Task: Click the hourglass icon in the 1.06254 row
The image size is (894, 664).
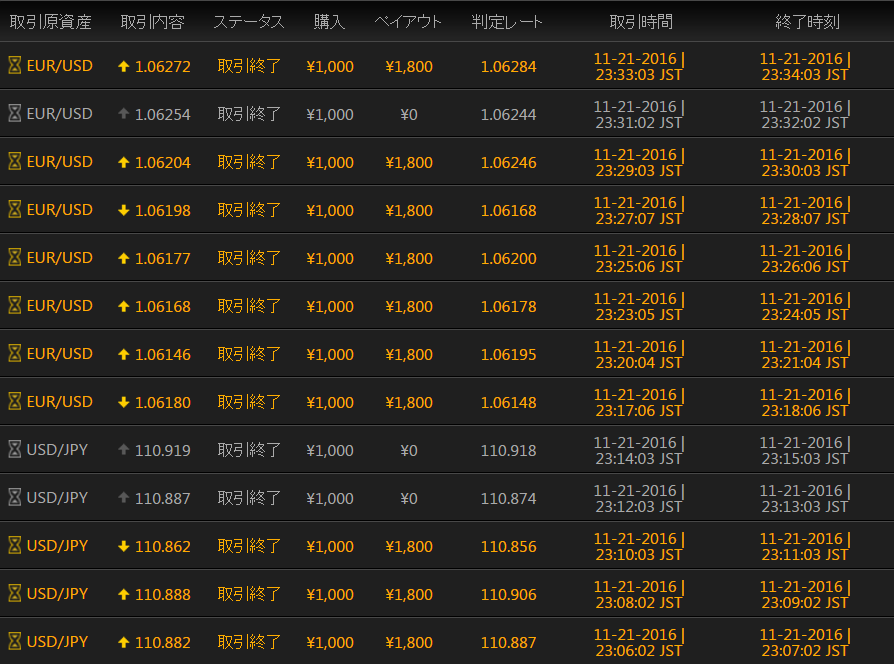Action: (15, 113)
